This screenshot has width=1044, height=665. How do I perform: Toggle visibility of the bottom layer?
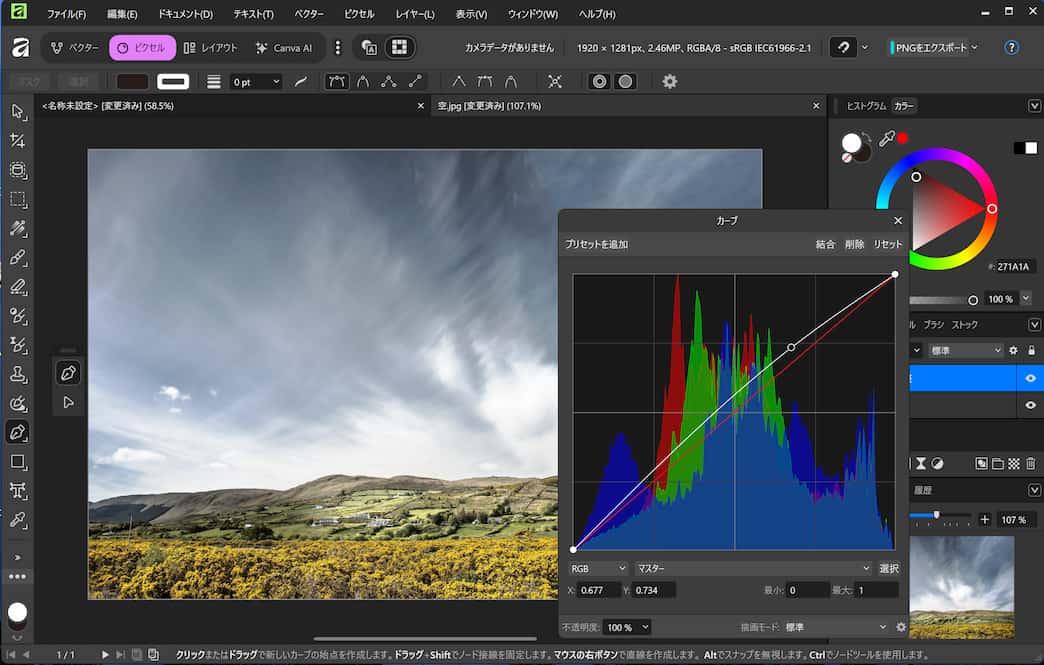click(x=1030, y=405)
